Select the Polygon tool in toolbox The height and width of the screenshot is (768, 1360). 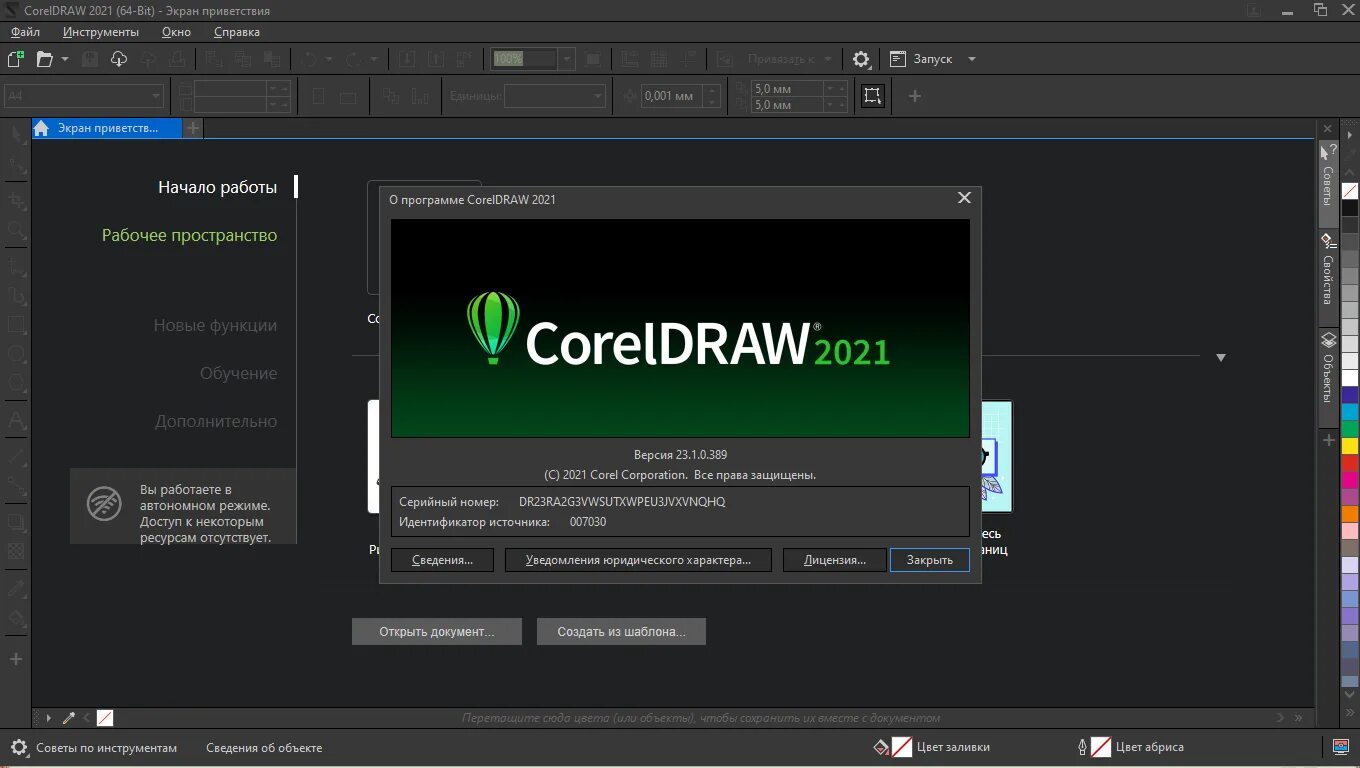pyautogui.click(x=16, y=384)
